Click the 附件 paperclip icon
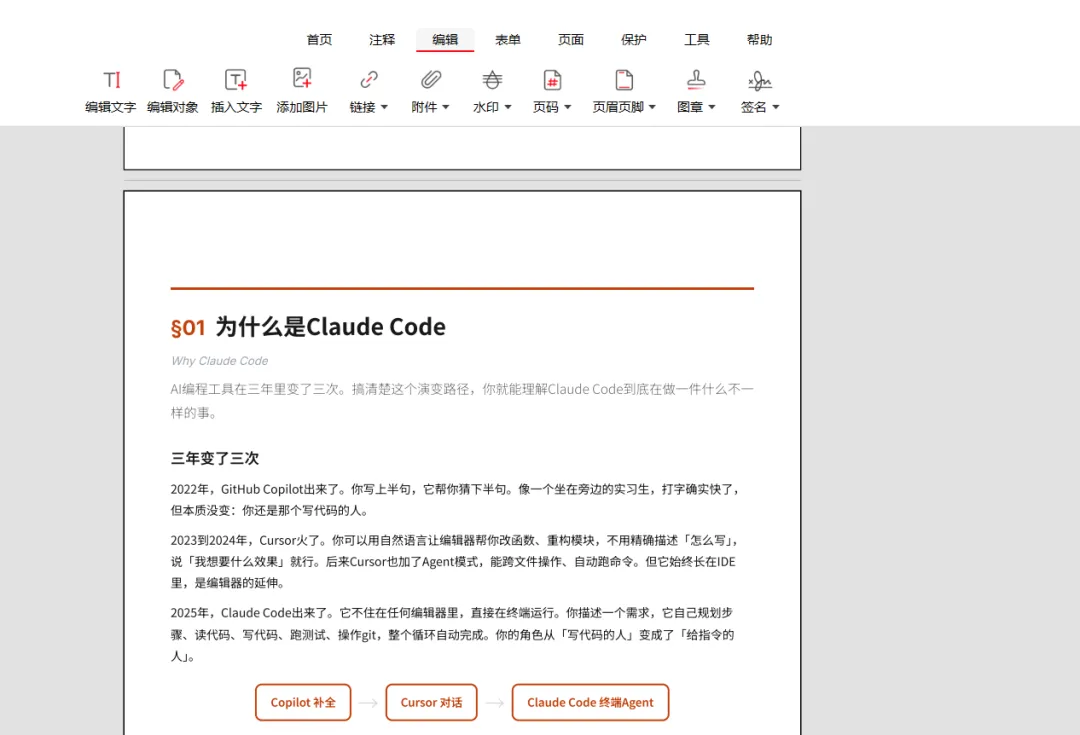The height and width of the screenshot is (735, 1080). pos(430,80)
